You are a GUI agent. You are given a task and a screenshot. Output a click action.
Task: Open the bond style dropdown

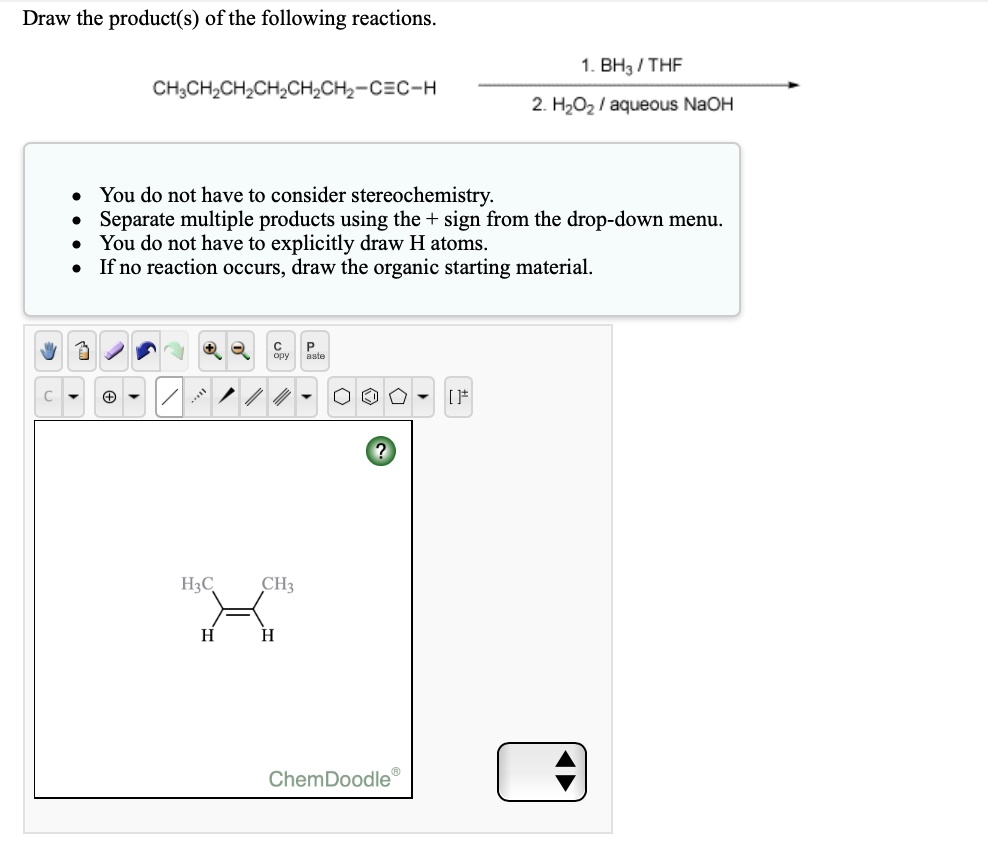pos(305,394)
